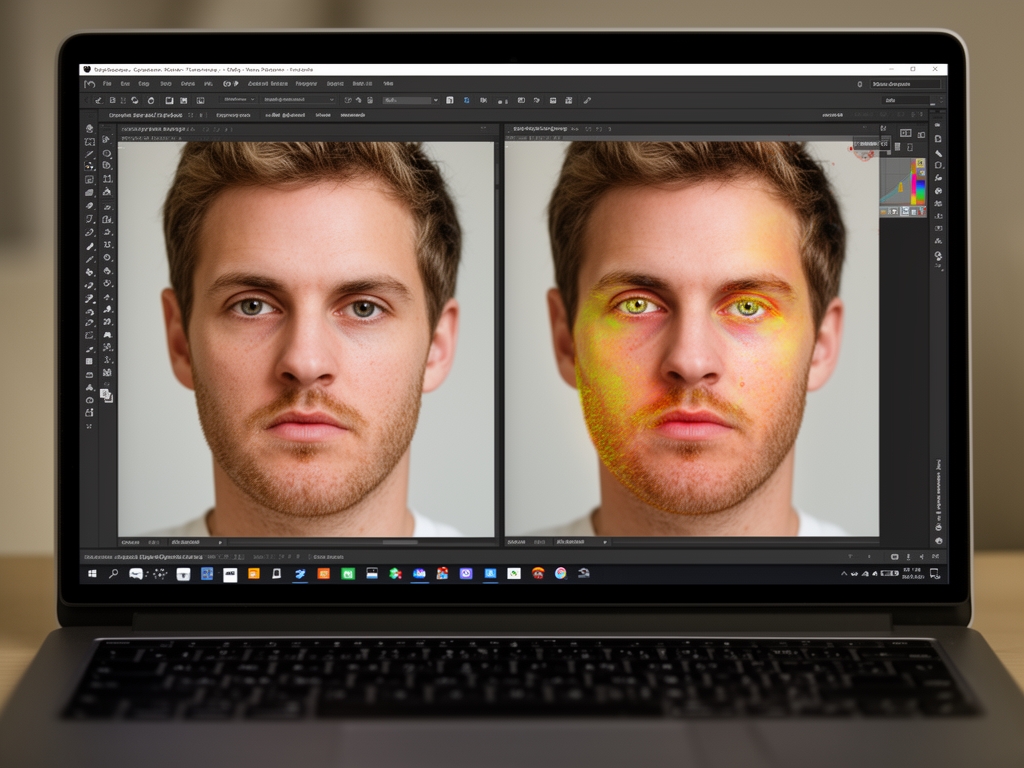Open the first preset dropdown in the options bar
Screen dimensions: 1024x768
click(240, 100)
